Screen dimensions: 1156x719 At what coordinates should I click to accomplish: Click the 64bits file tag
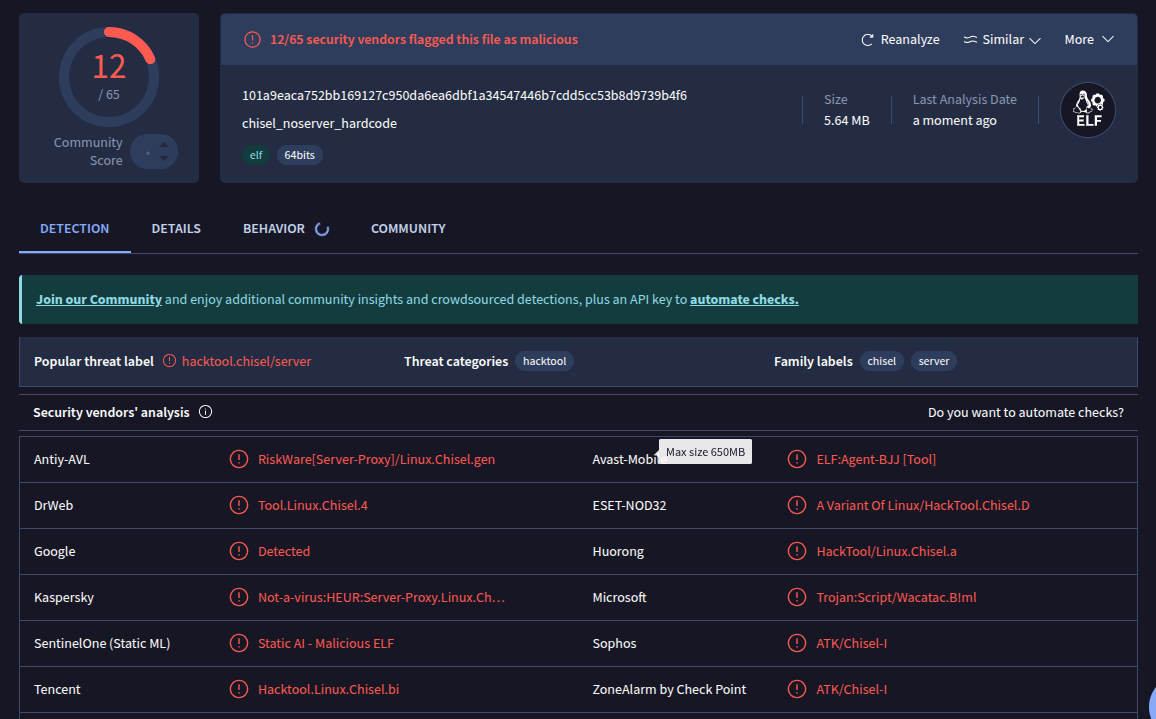(x=299, y=155)
